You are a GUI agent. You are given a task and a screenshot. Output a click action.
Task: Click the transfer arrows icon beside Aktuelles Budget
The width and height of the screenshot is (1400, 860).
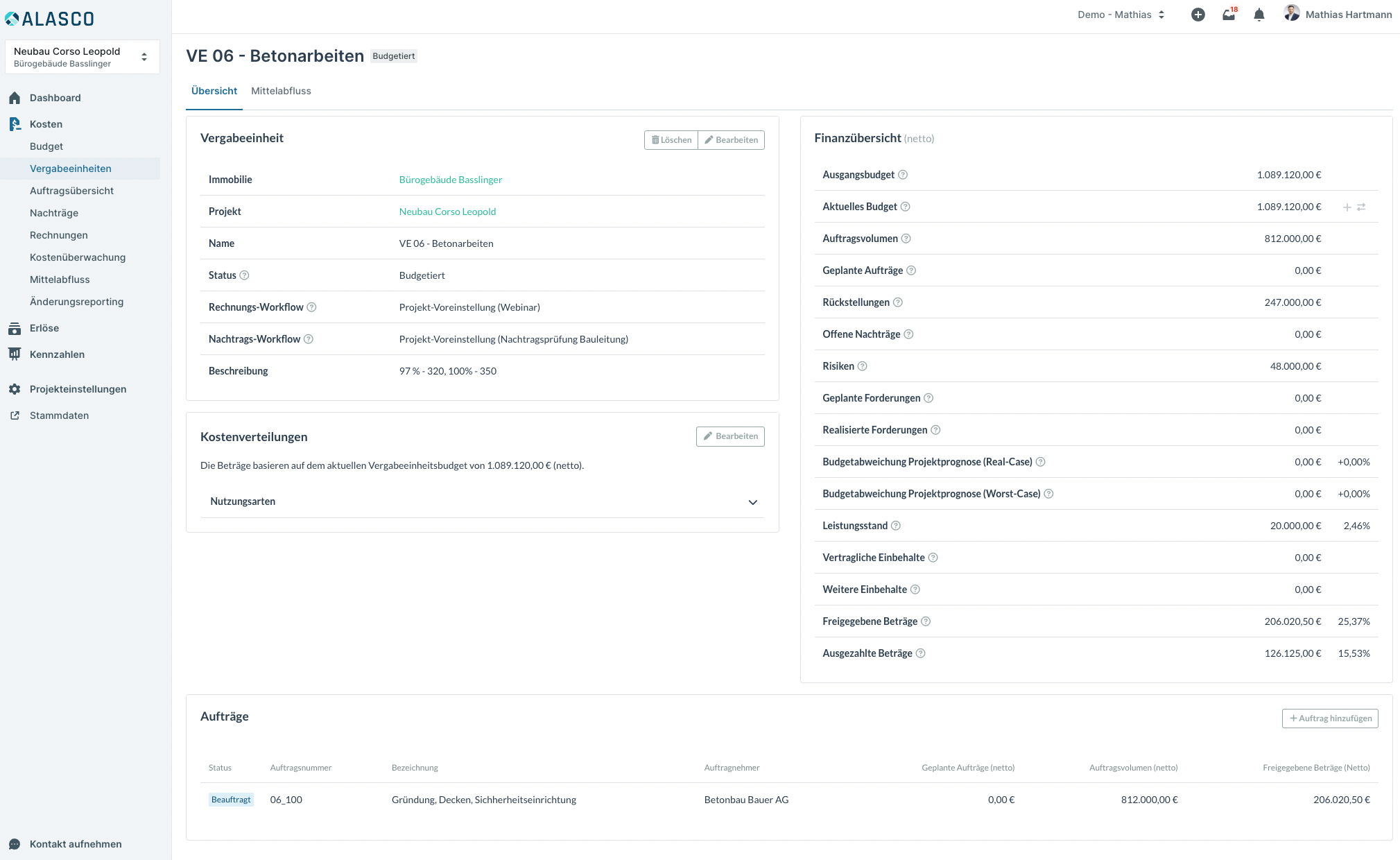tap(1361, 207)
